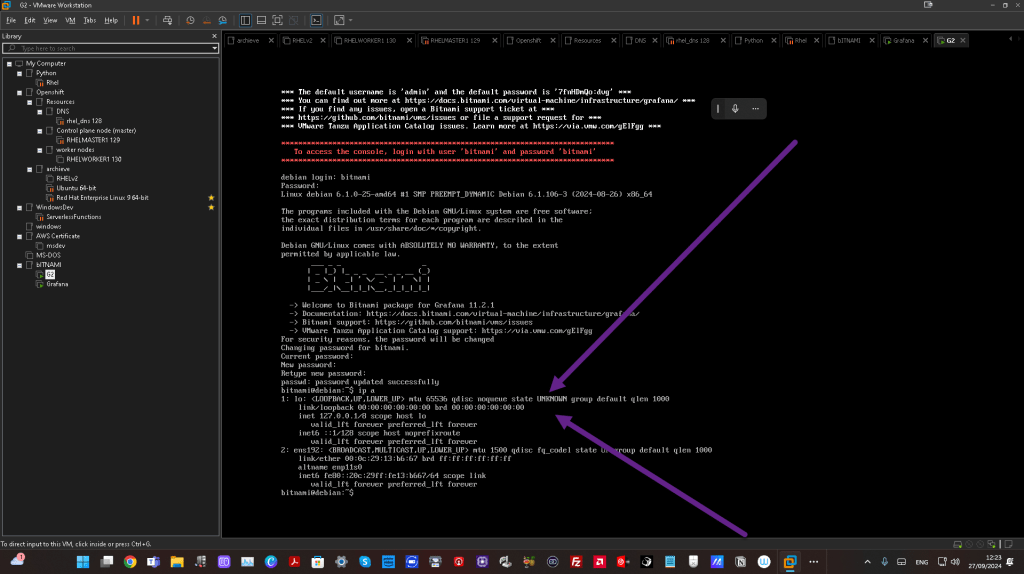Take a snapshot of this virtual machine
Screen dimensions: 1024x574
pyautogui.click(x=190, y=20)
